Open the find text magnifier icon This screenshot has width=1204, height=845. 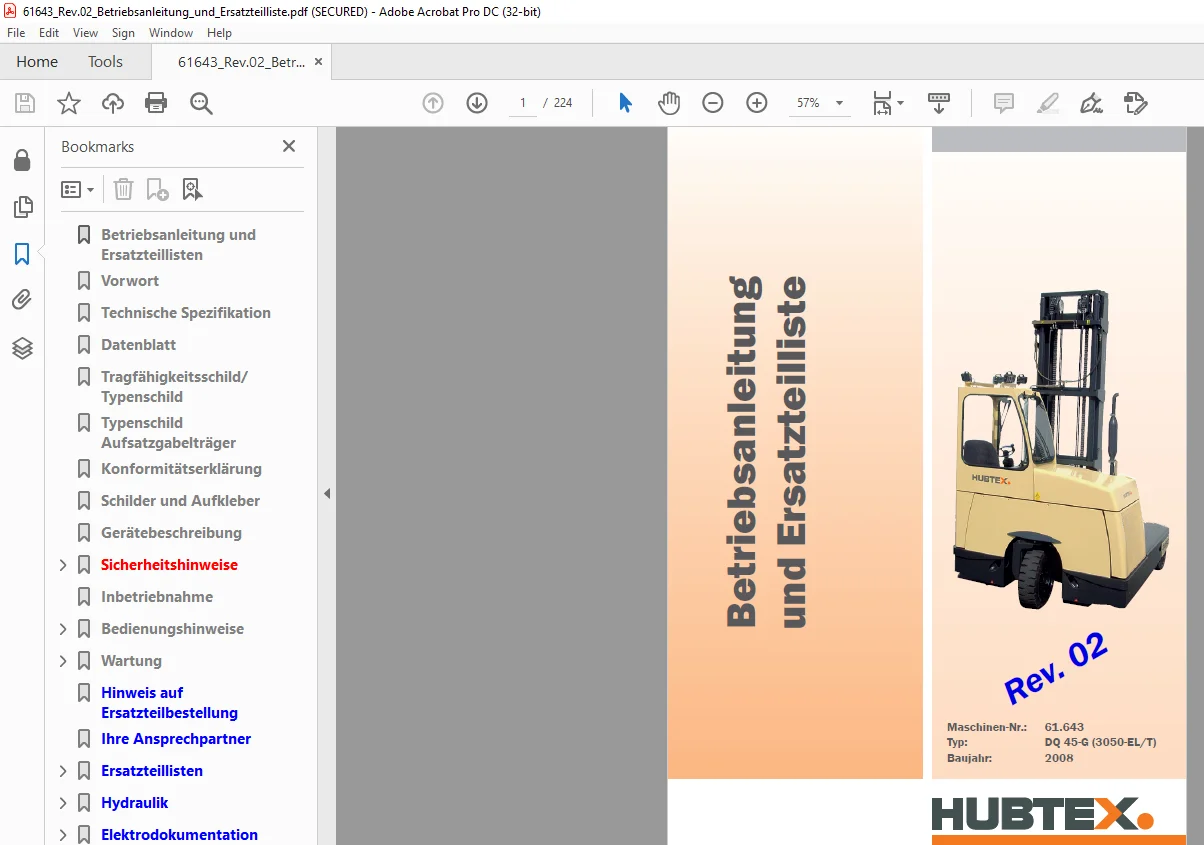[x=201, y=103]
